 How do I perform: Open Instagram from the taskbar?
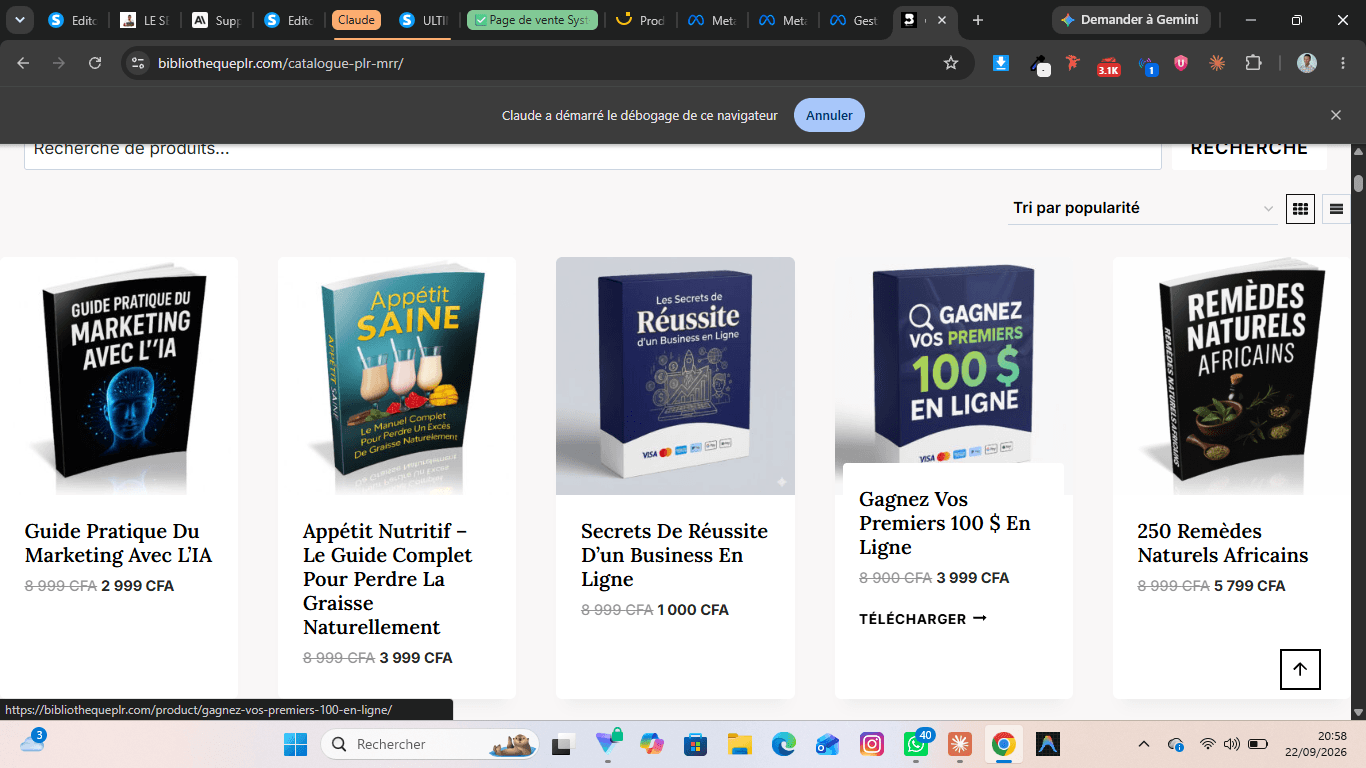click(x=872, y=744)
